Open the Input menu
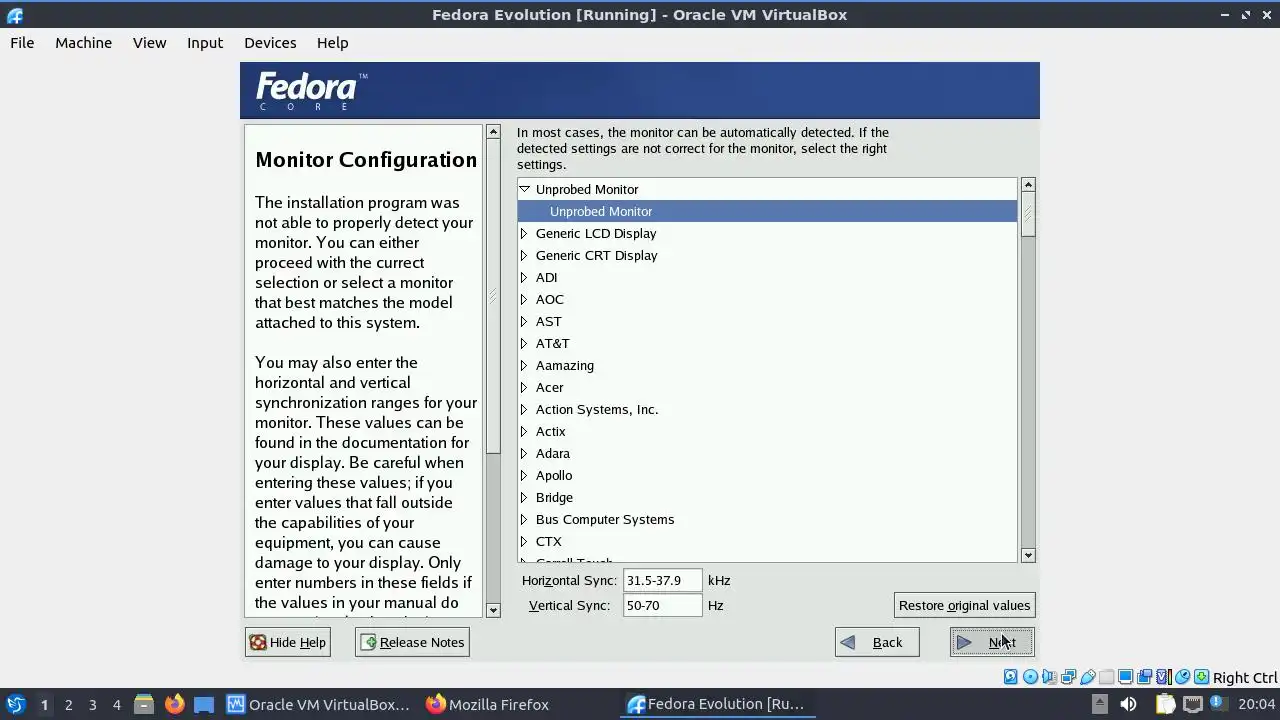 [205, 43]
